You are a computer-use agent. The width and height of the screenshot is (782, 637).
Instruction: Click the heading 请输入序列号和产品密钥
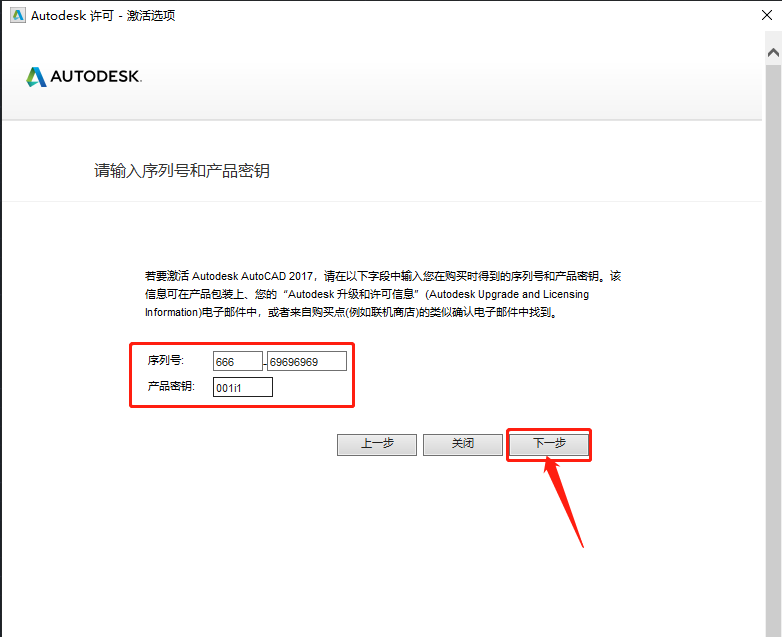182,171
